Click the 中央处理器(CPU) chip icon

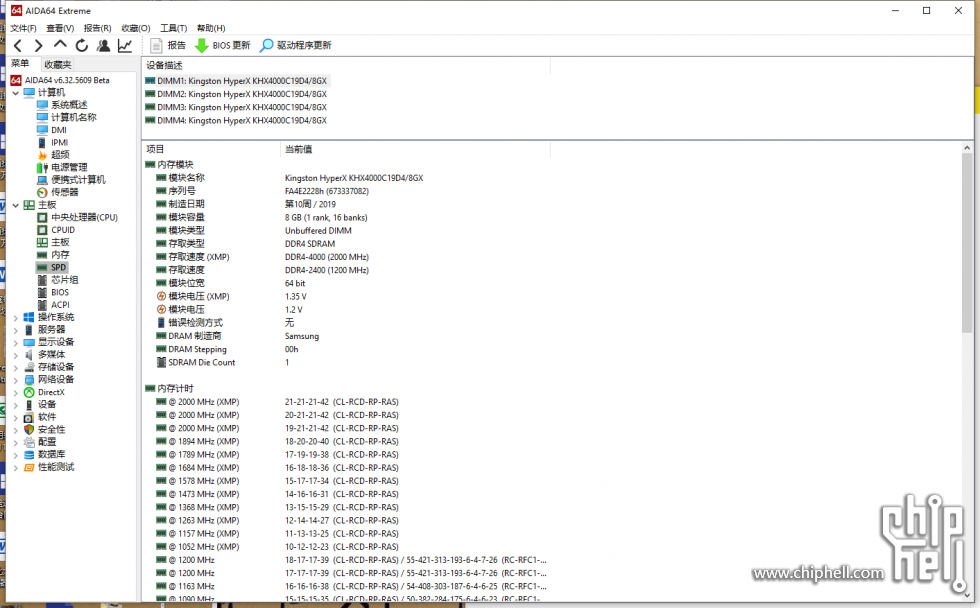(x=42, y=217)
